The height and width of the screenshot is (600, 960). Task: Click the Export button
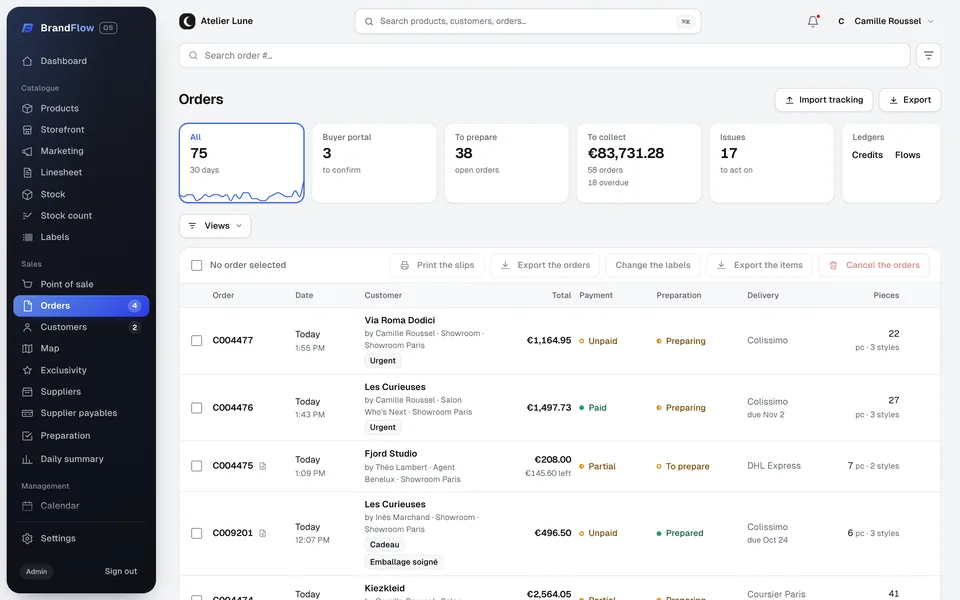coord(910,100)
